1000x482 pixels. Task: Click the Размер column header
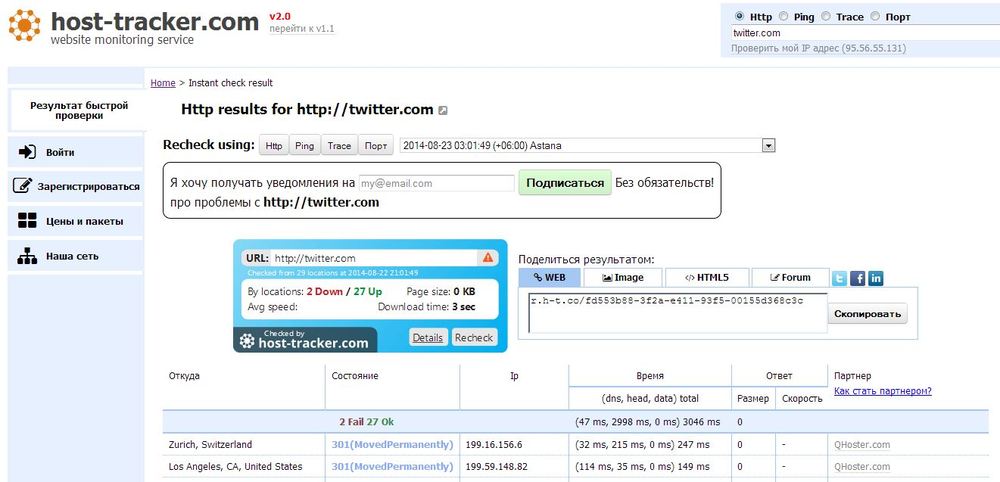[753, 398]
